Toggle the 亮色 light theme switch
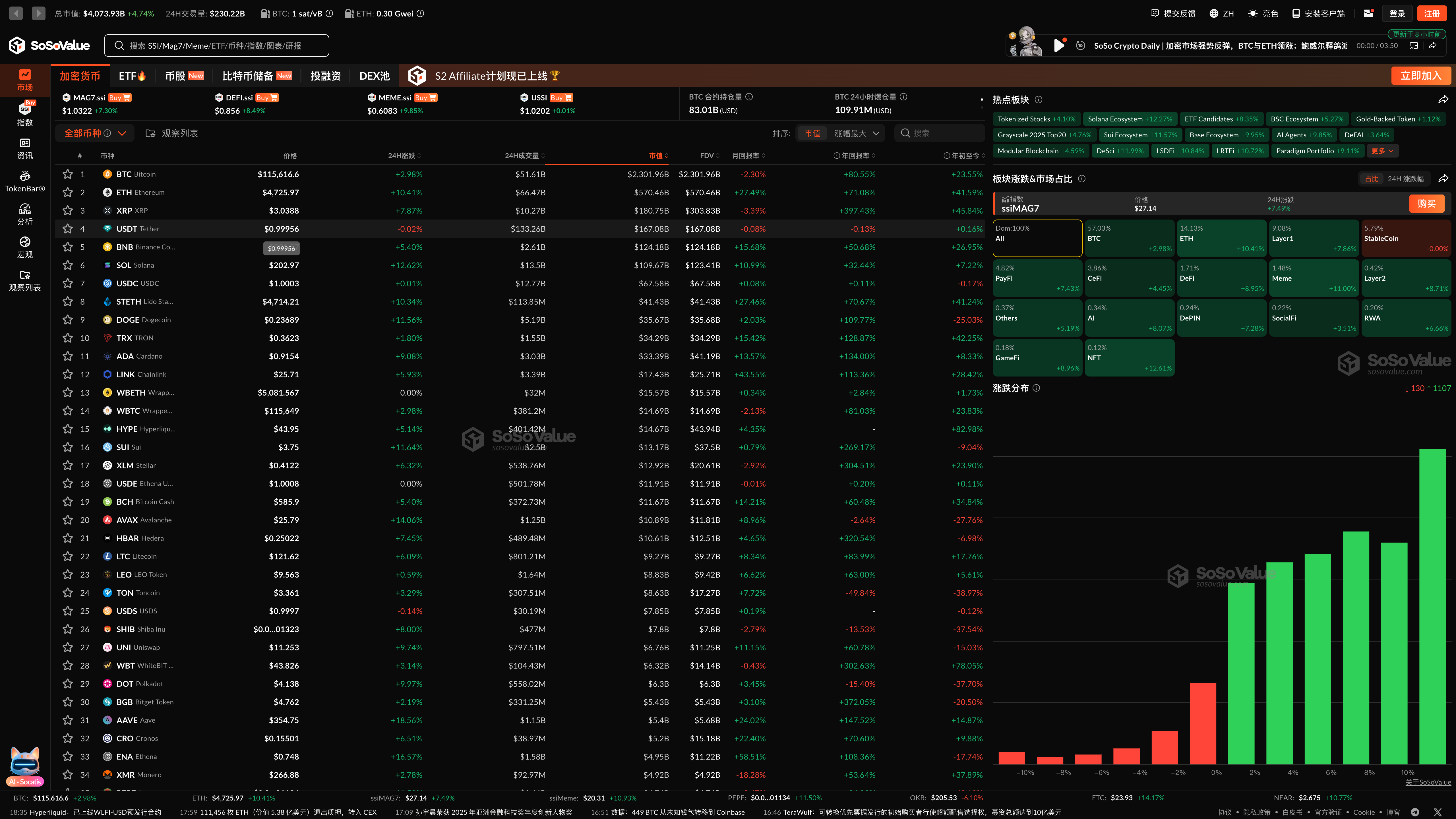Image resolution: width=1456 pixels, height=819 pixels. coord(1263,14)
